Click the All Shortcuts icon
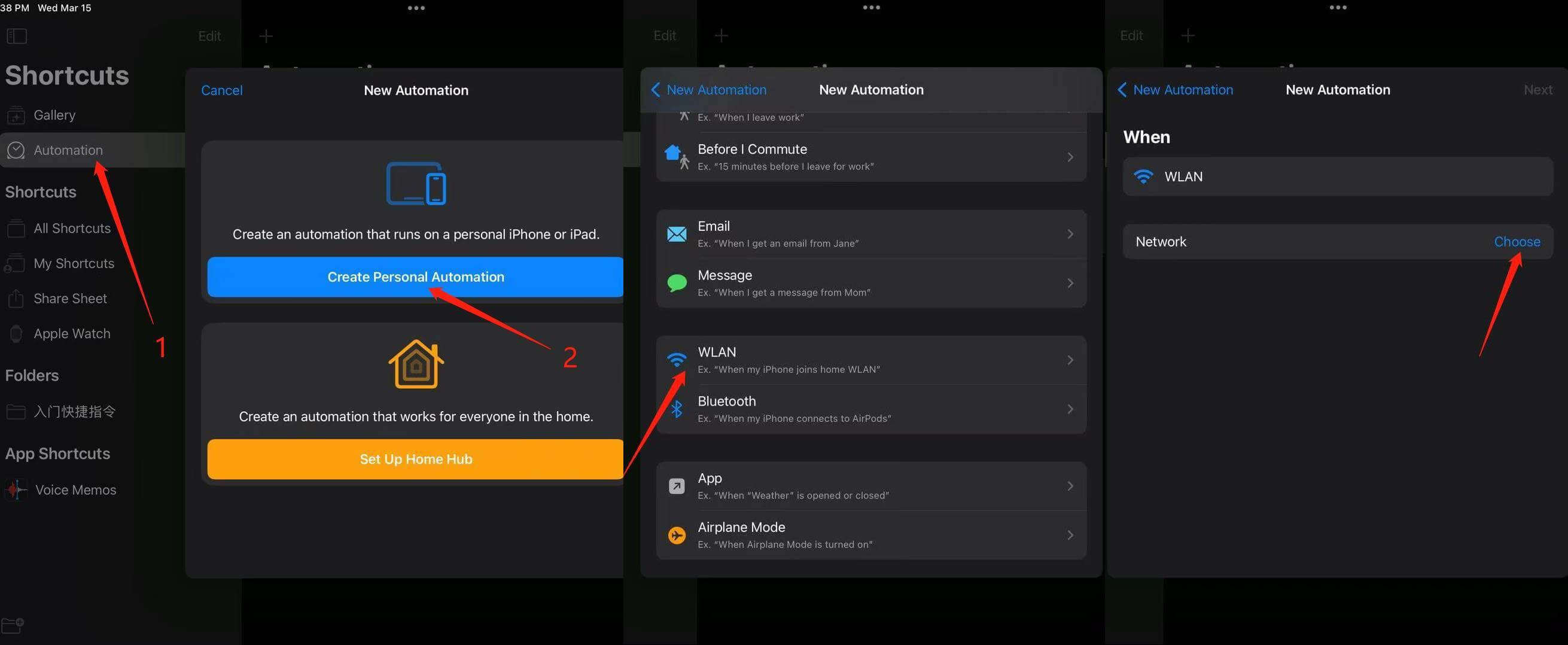Image resolution: width=1568 pixels, height=645 pixels. (x=16, y=229)
